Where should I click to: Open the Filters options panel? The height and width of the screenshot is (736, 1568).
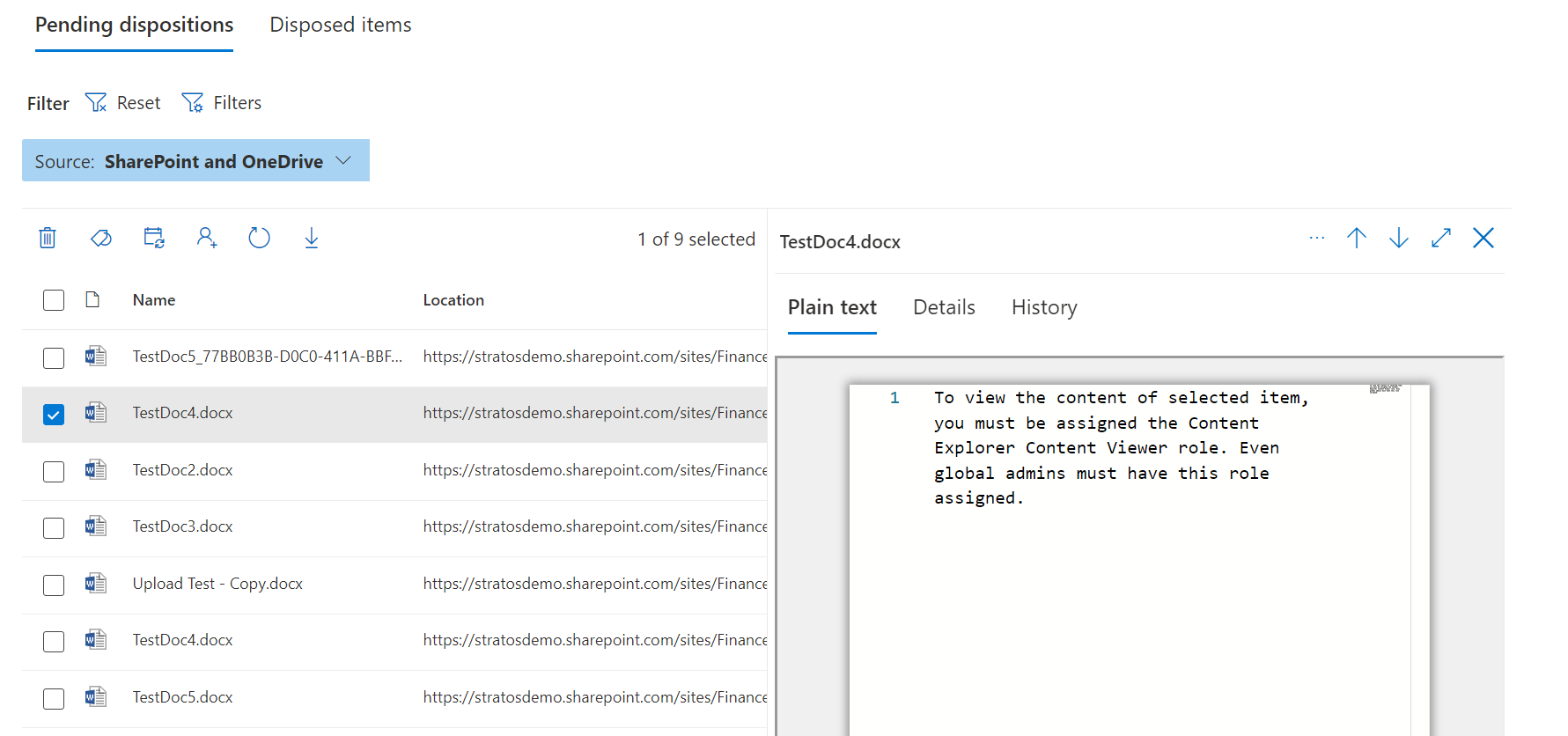coord(222,103)
